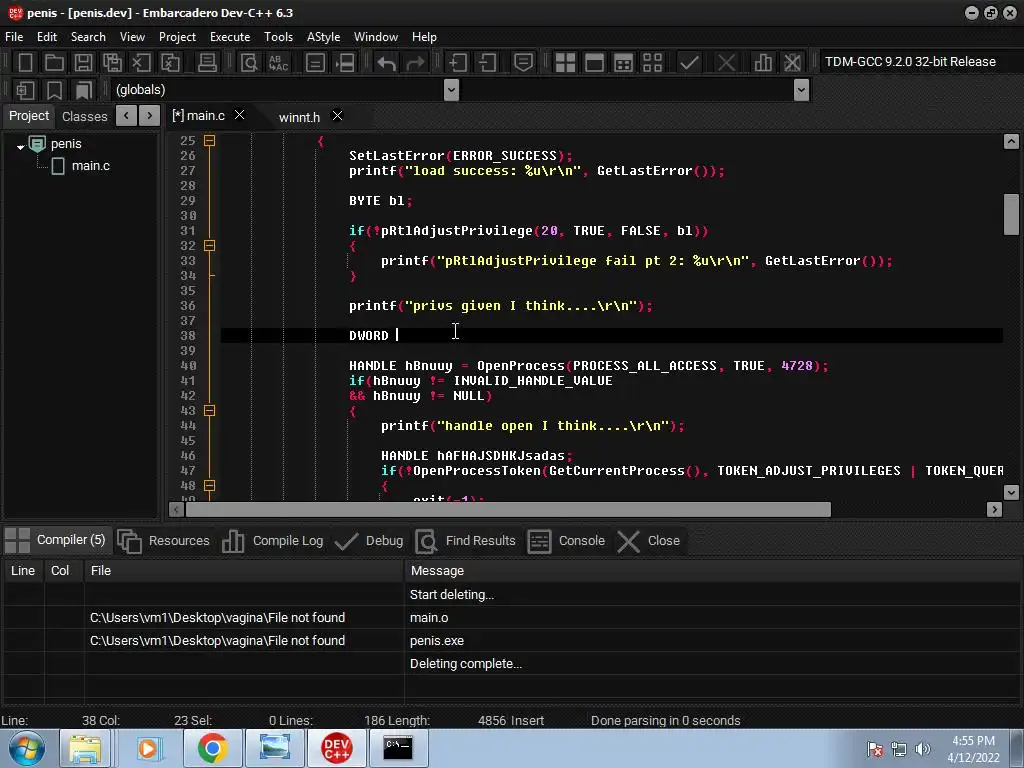
Task: Click the vertical scrollbar thumb of the editor
Action: pos(1011,214)
